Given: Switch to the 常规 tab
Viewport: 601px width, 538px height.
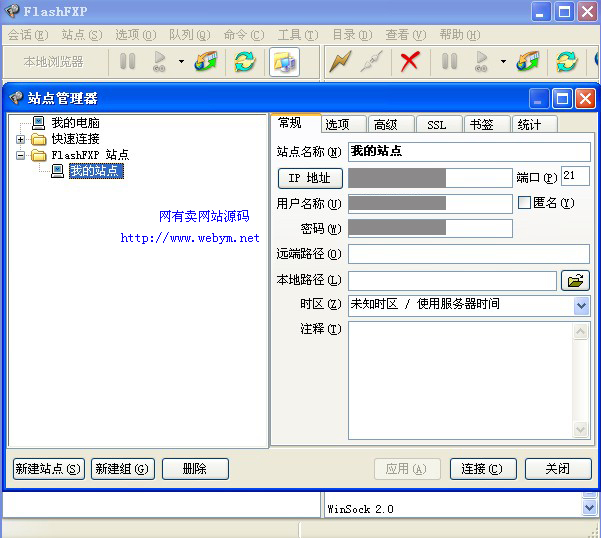Looking at the screenshot, I should coord(295,123).
